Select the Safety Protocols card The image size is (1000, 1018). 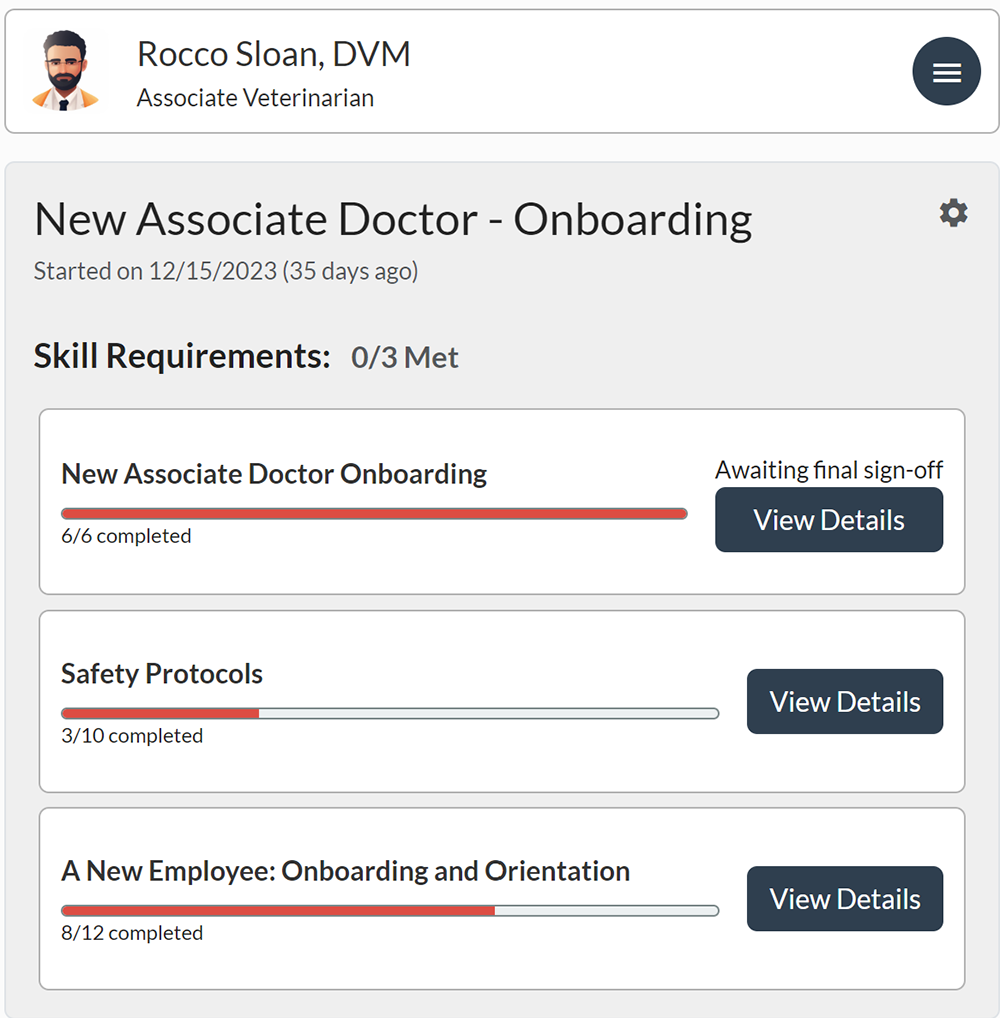pos(500,700)
